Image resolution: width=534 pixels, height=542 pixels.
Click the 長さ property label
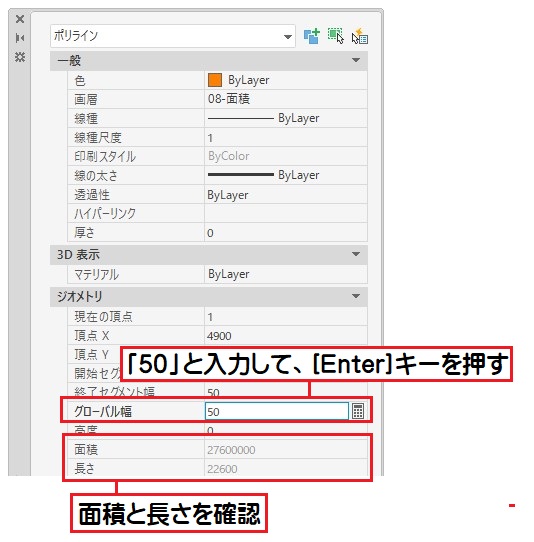point(84,469)
